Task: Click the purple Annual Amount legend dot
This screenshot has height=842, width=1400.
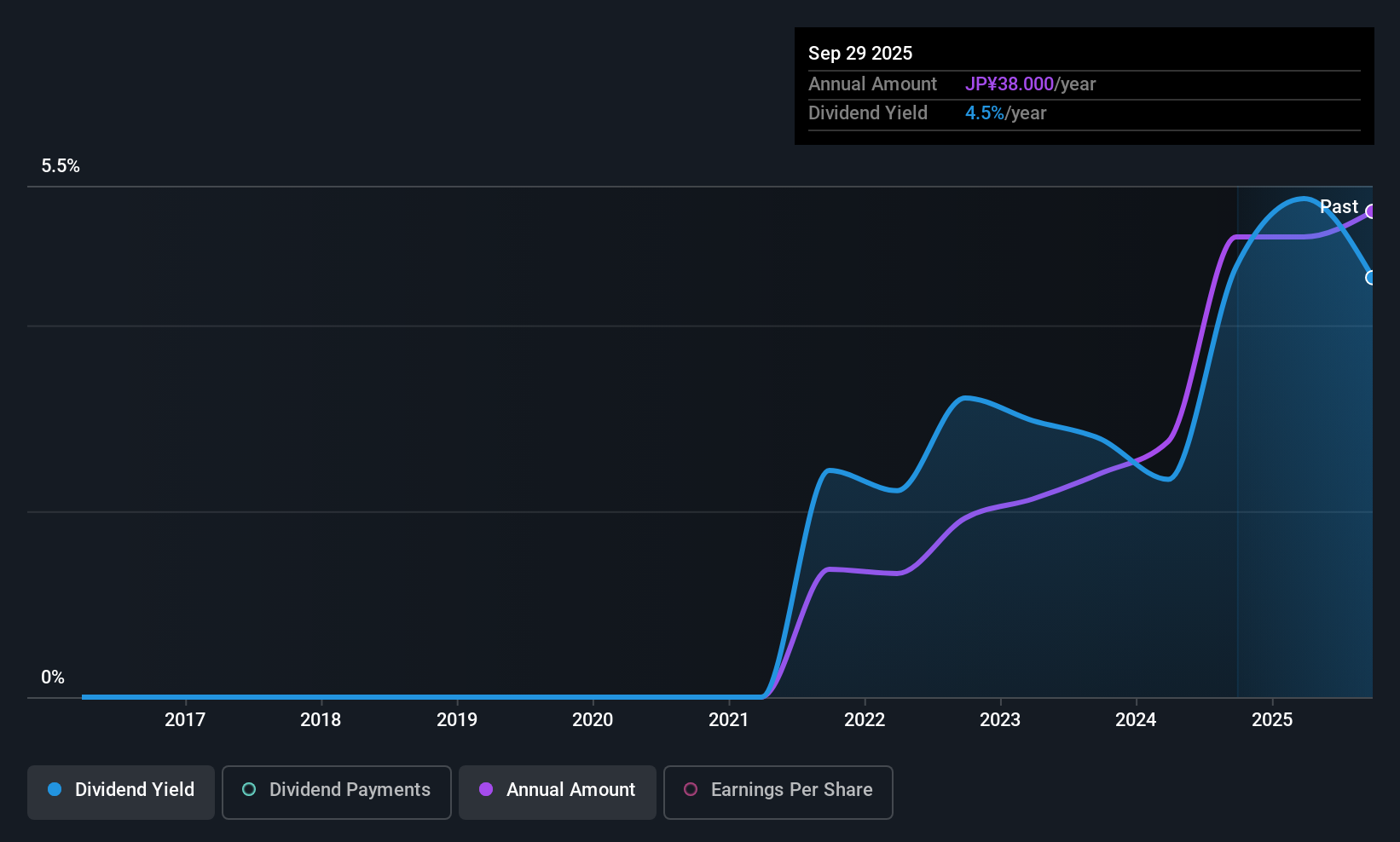Action: coord(486,790)
